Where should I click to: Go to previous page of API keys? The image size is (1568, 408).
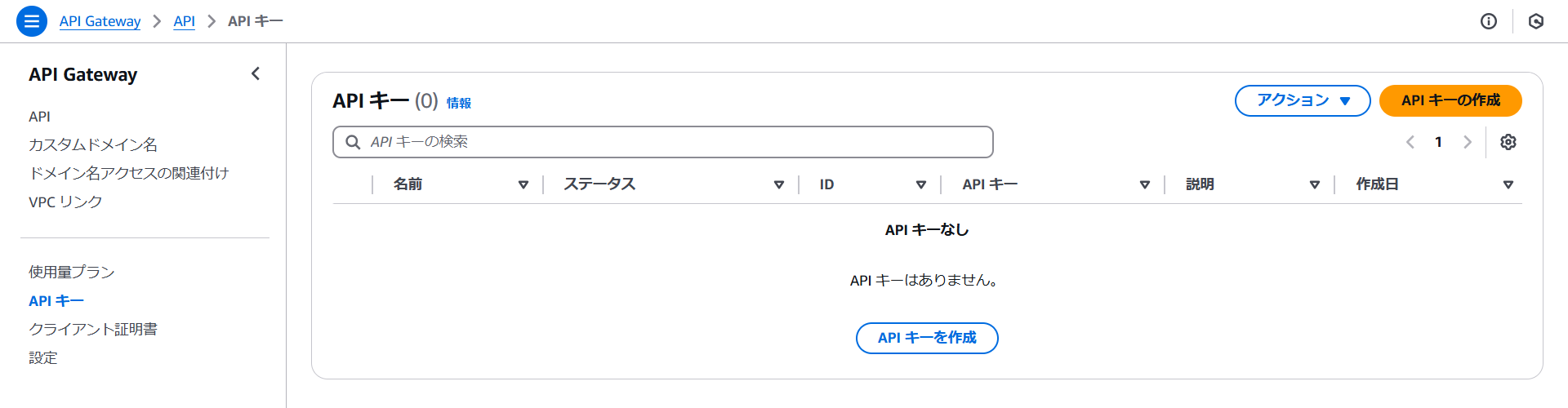[x=1410, y=142]
